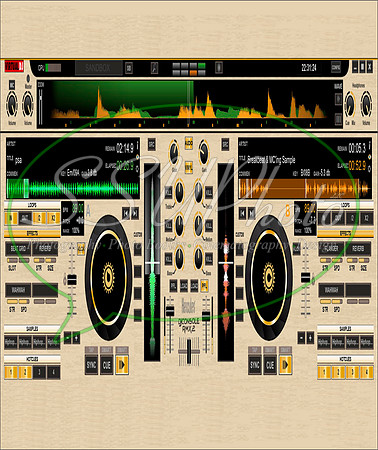Toggle left channel medium KILL

point(169,225)
